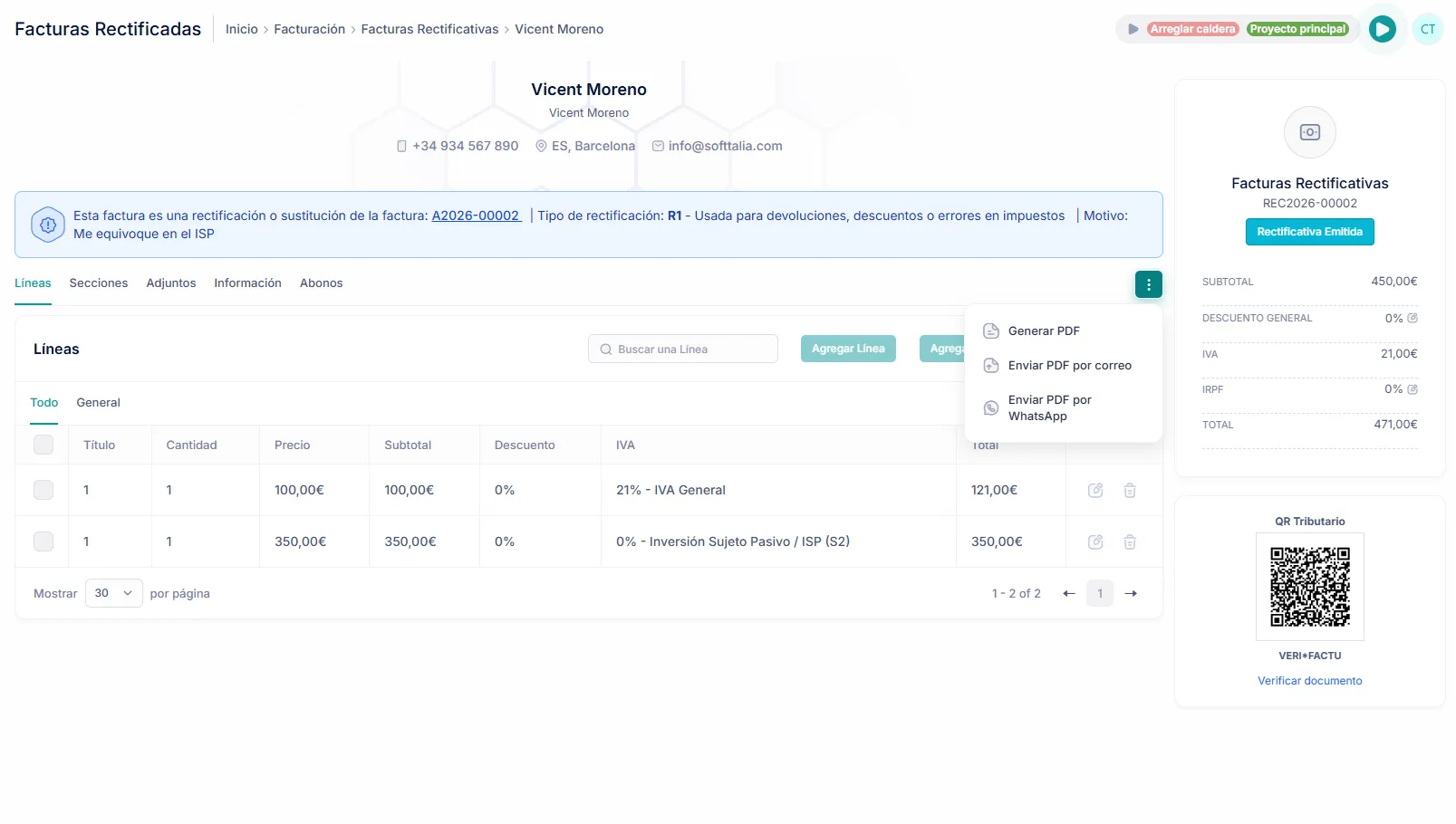Open the Abonos tab
The height and width of the screenshot is (824, 1456).
[321, 283]
